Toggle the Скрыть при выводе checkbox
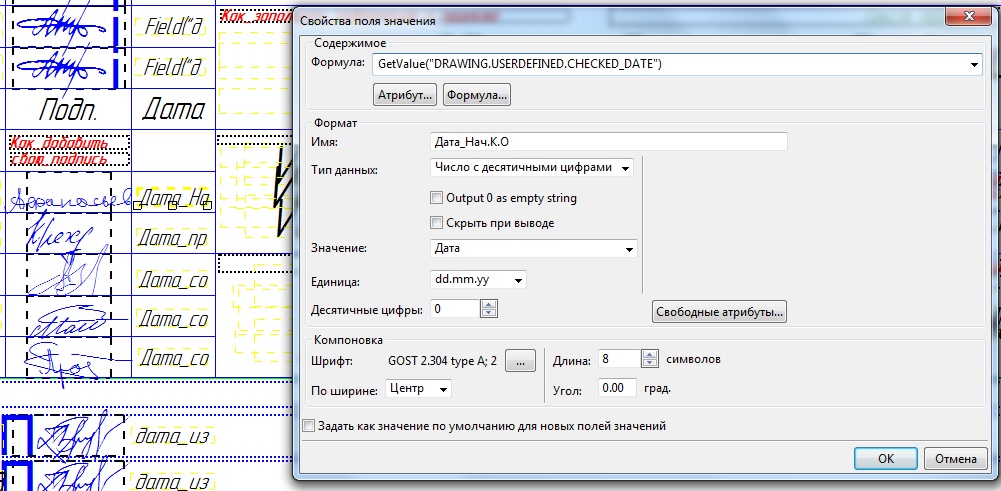Viewport: 1001px width, 491px height. [x=437, y=223]
